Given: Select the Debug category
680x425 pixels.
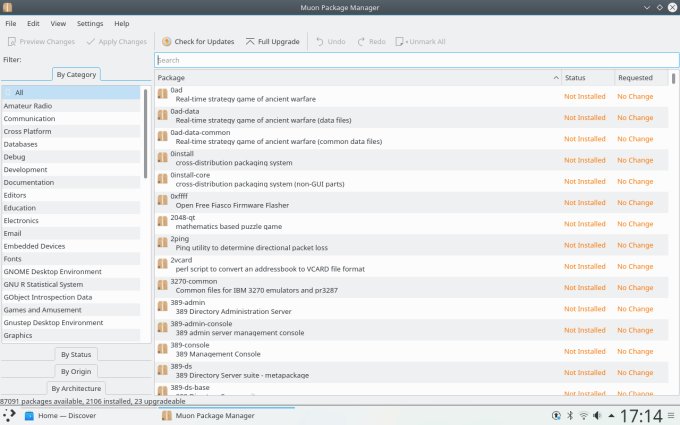Looking at the screenshot, I should coord(71,157).
